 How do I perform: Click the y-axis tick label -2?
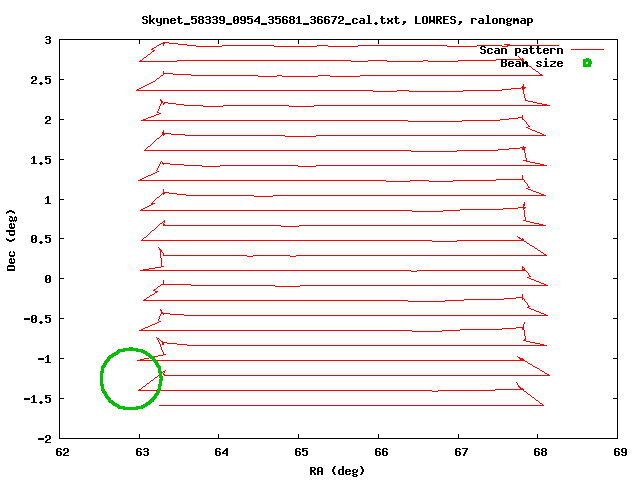coord(44,439)
